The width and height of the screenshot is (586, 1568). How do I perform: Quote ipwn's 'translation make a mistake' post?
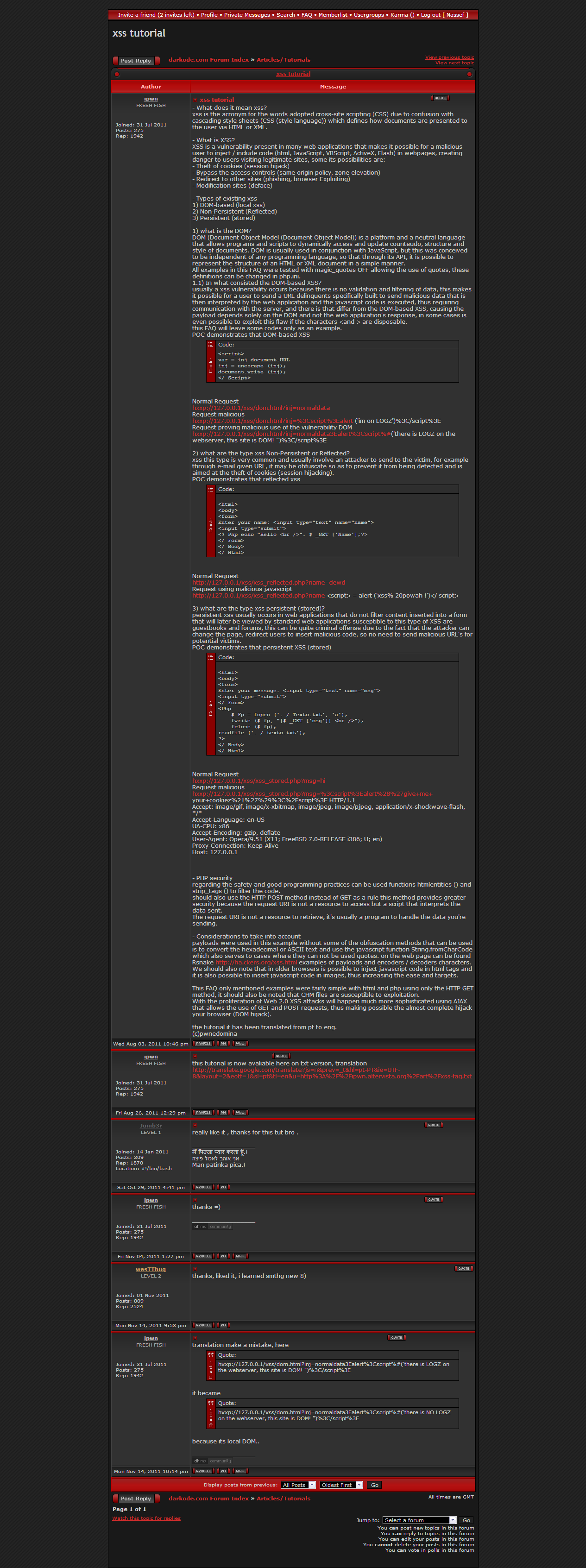pyautogui.click(x=396, y=1338)
